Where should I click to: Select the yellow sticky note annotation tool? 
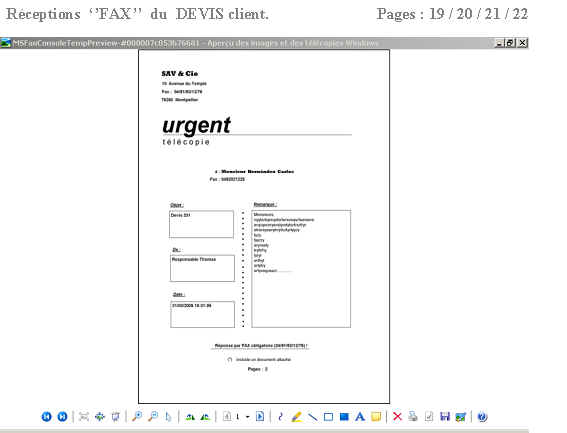coord(376,417)
